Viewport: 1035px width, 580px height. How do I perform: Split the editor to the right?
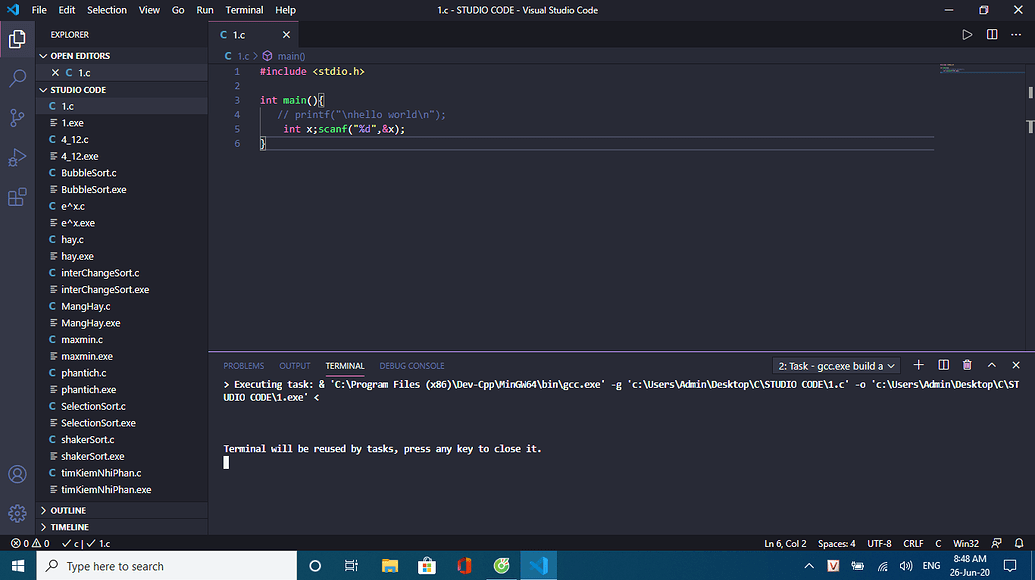992,34
